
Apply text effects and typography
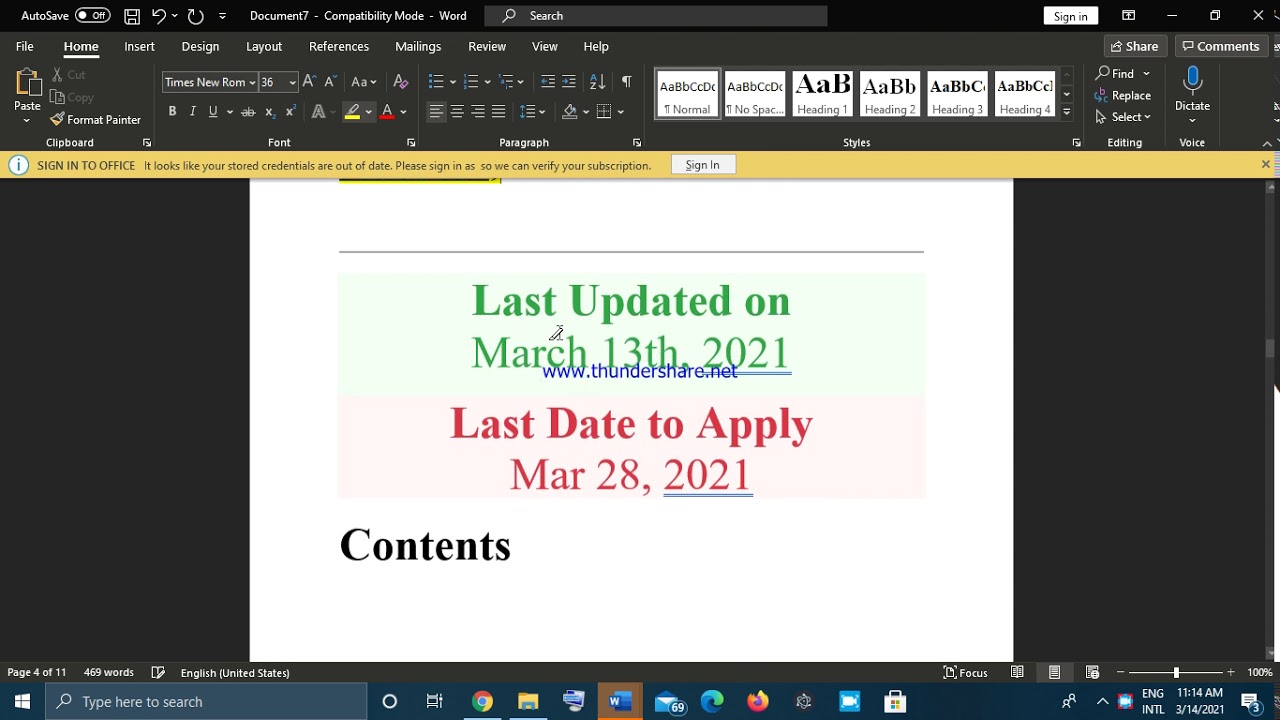(319, 112)
